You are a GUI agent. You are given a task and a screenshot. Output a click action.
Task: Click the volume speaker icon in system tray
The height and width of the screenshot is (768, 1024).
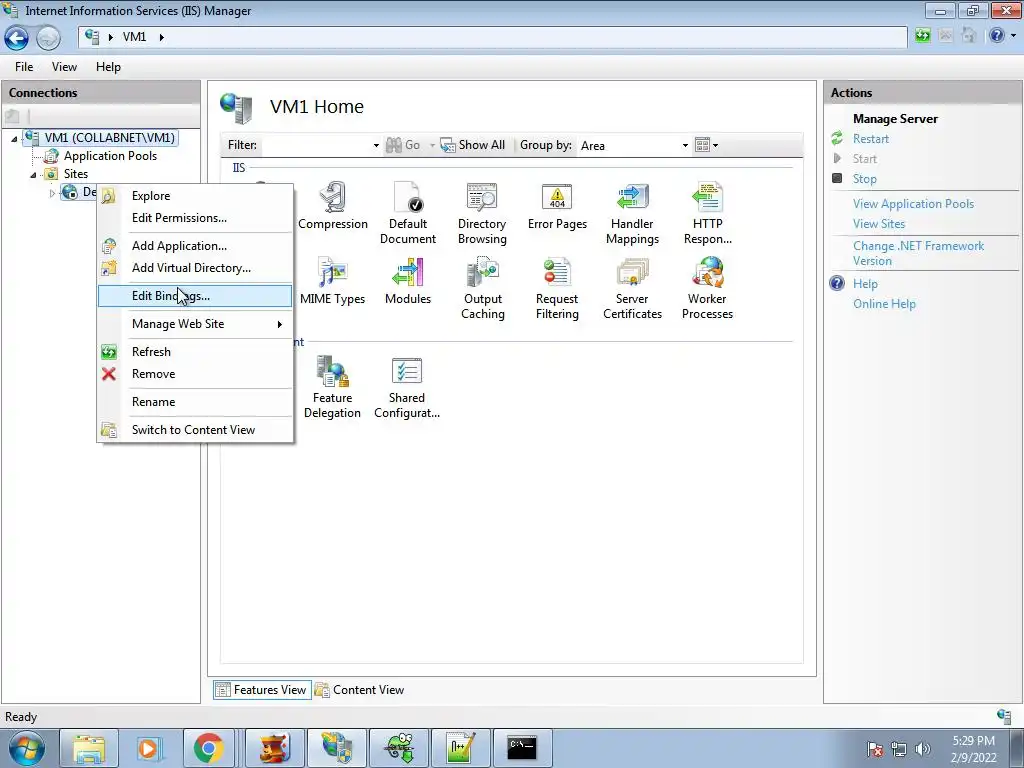pyautogui.click(x=922, y=748)
